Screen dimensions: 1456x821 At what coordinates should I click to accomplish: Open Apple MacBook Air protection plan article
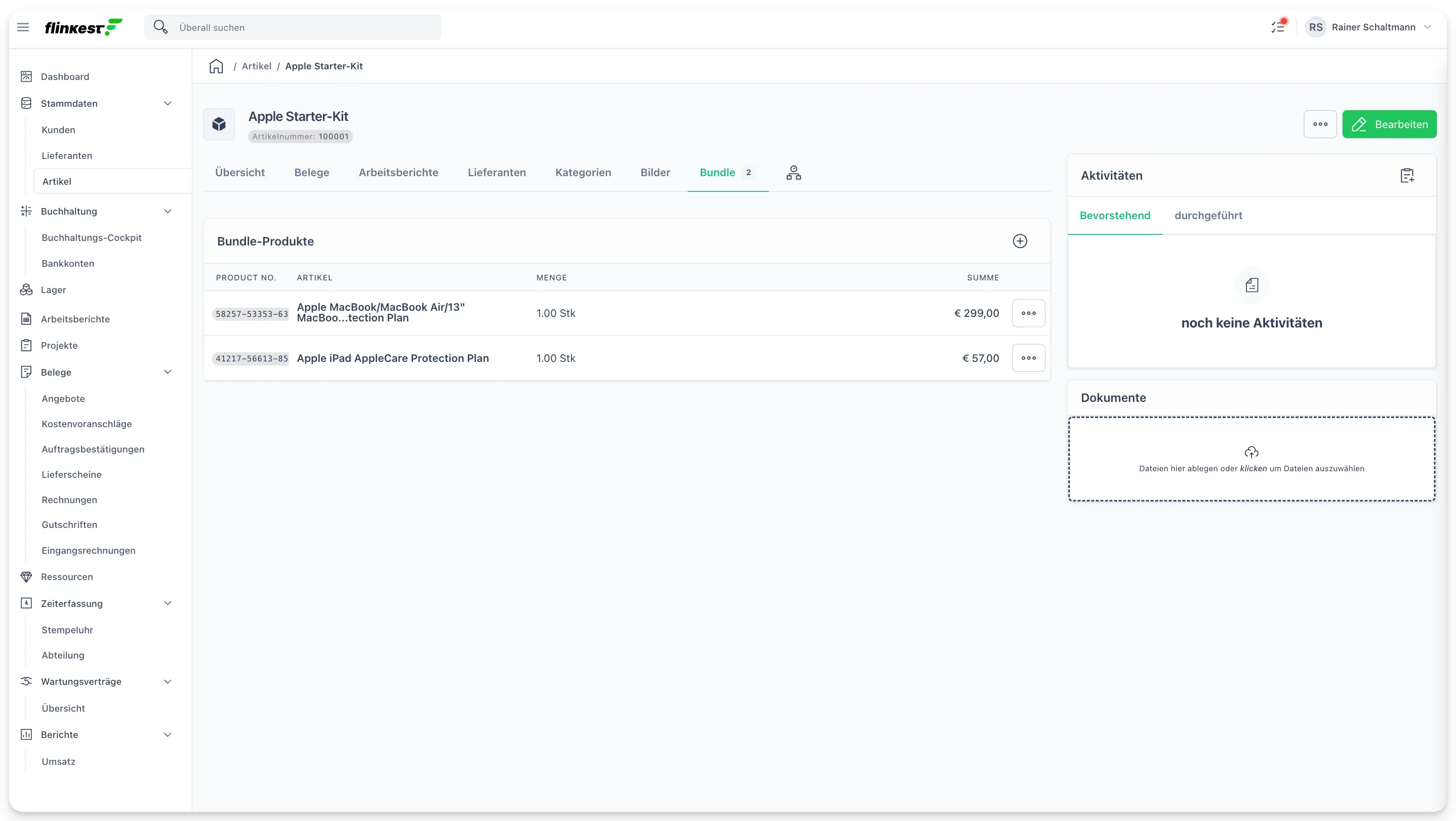click(381, 312)
